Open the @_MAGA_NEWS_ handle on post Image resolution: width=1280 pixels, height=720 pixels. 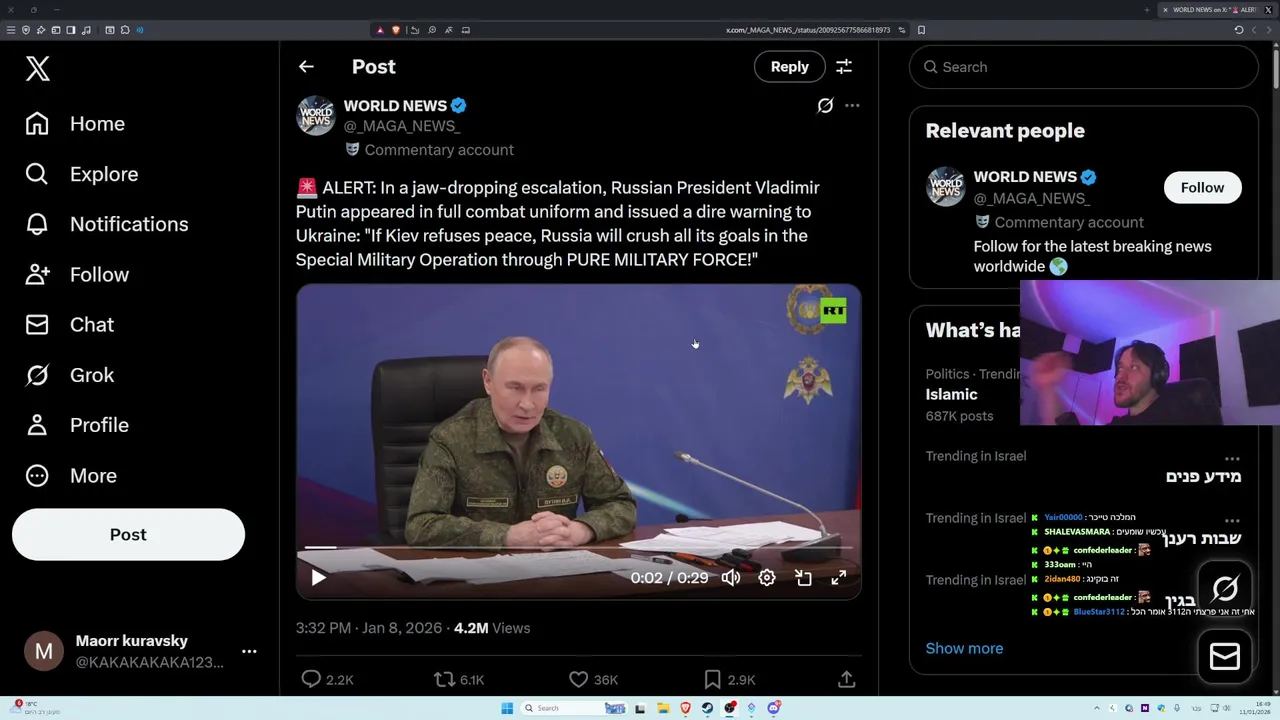402,126
